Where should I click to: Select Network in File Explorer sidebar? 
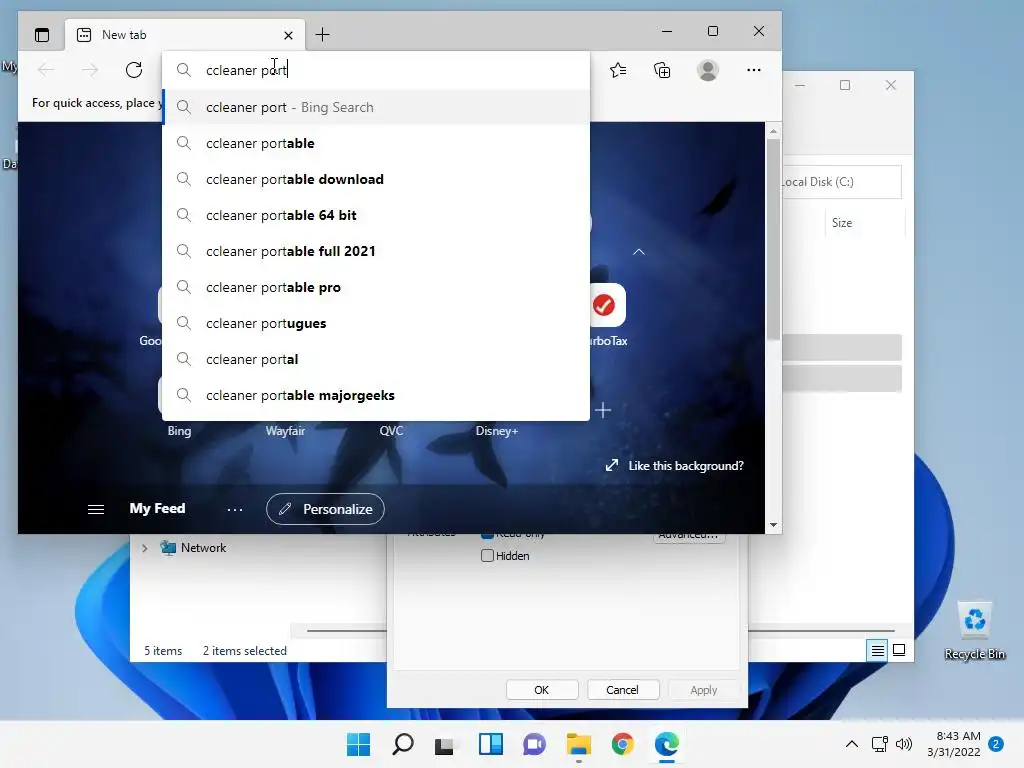(x=193, y=548)
